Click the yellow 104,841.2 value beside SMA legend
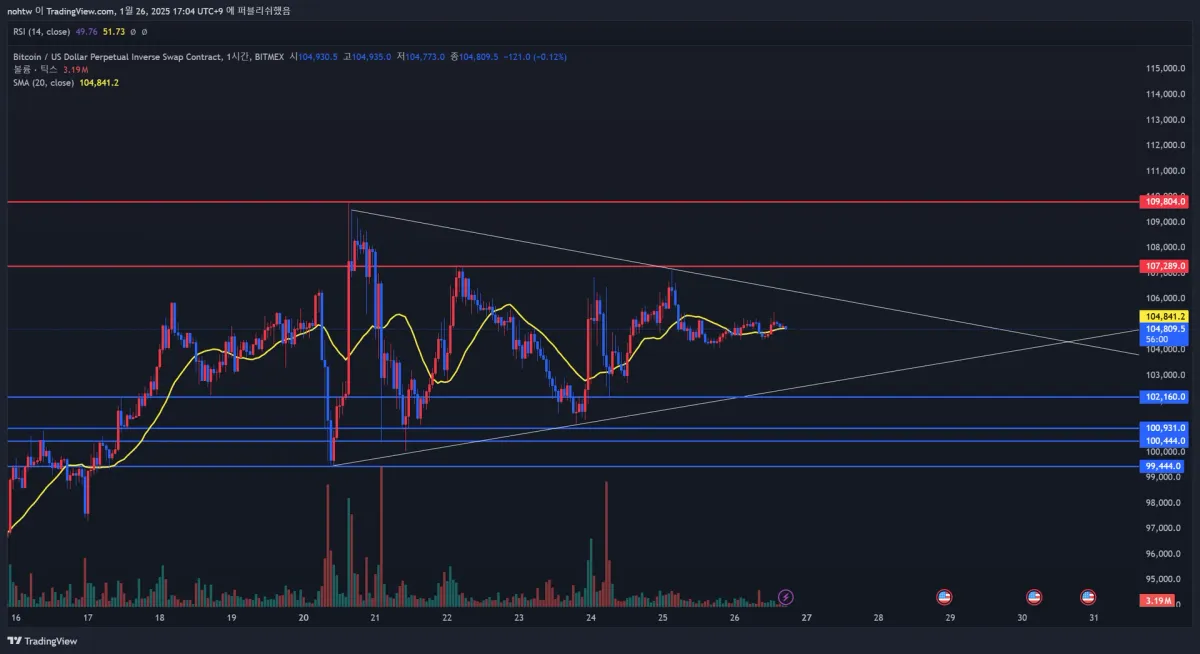The width and height of the screenshot is (1200, 654). pos(99,82)
